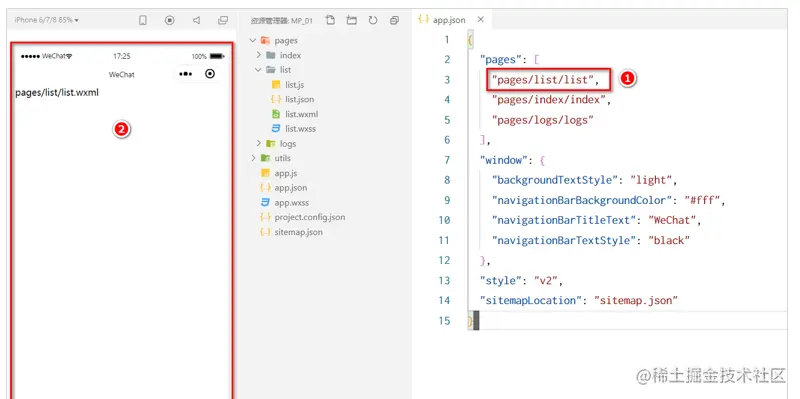Image resolution: width=800 pixels, height=399 pixels.
Task: Click the 资源管理器: MP_01 explorer header
Action: (x=282, y=21)
